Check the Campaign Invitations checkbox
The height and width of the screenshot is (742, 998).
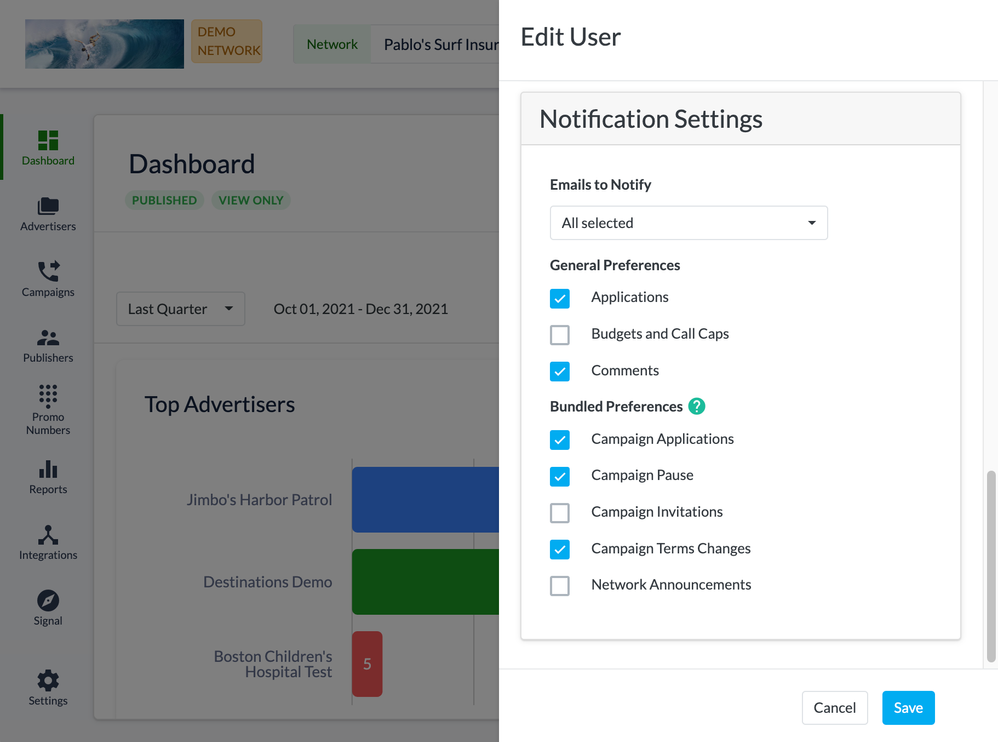(x=560, y=513)
